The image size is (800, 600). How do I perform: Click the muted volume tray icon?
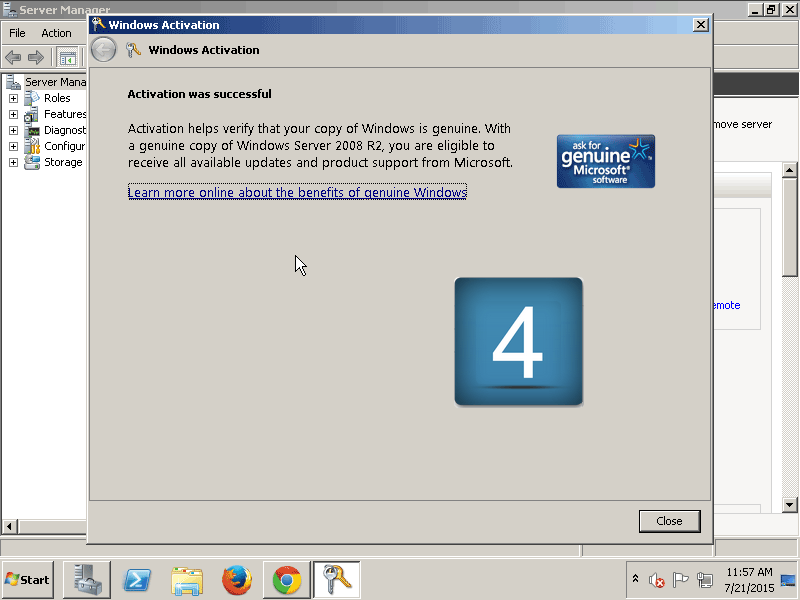[656, 580]
